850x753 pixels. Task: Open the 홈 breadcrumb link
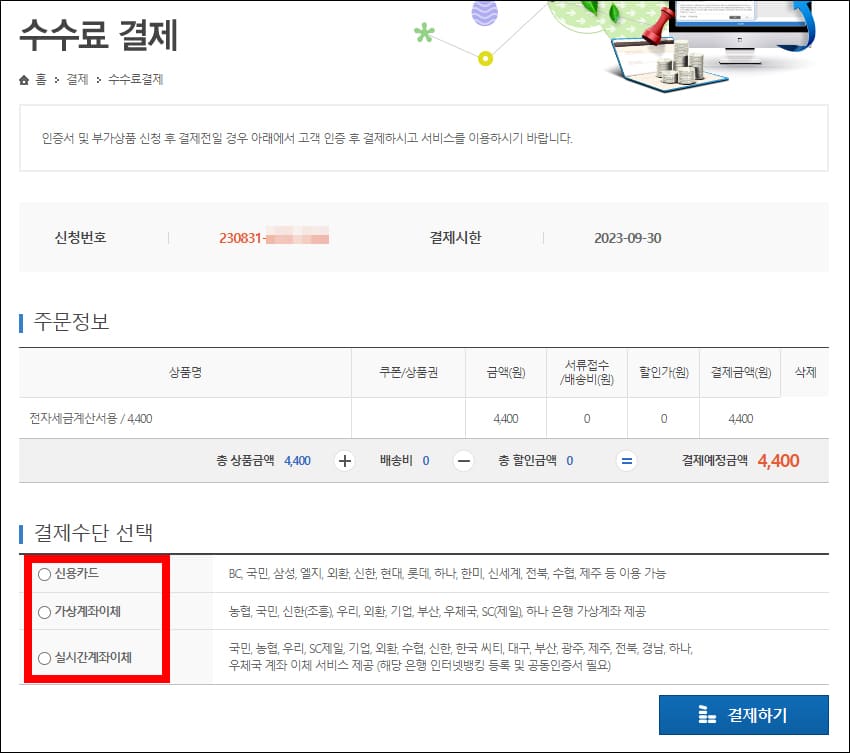pos(39,78)
